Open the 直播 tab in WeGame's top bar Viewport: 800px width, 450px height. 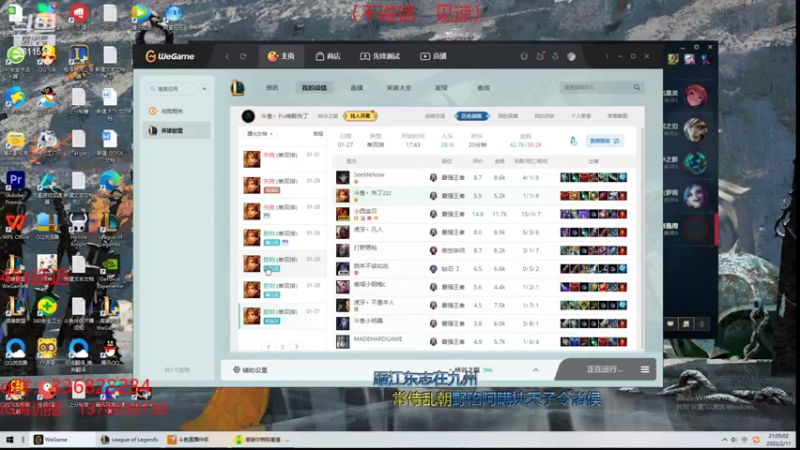(x=433, y=56)
